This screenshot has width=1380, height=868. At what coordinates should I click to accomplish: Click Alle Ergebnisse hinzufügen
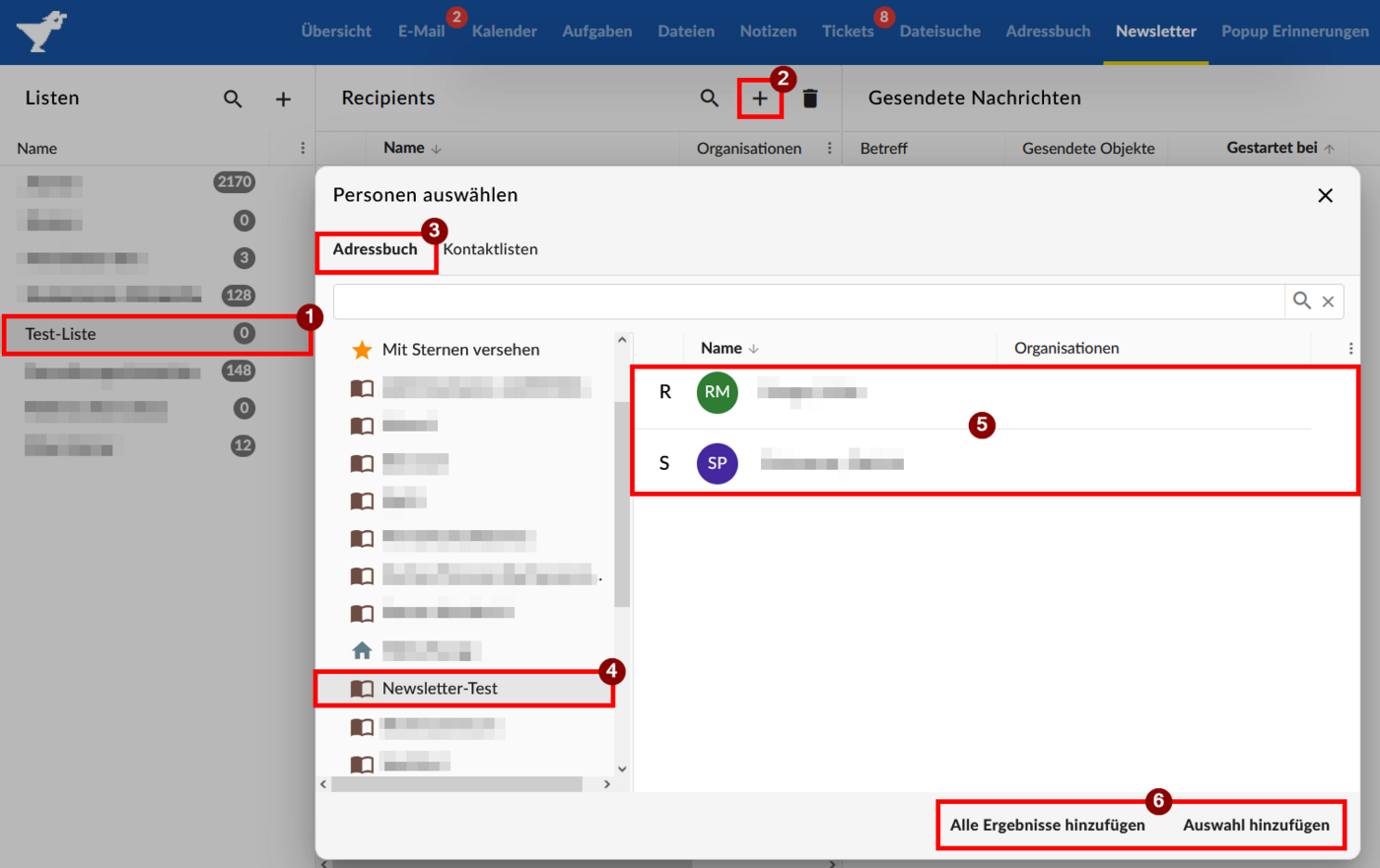coord(1047,825)
